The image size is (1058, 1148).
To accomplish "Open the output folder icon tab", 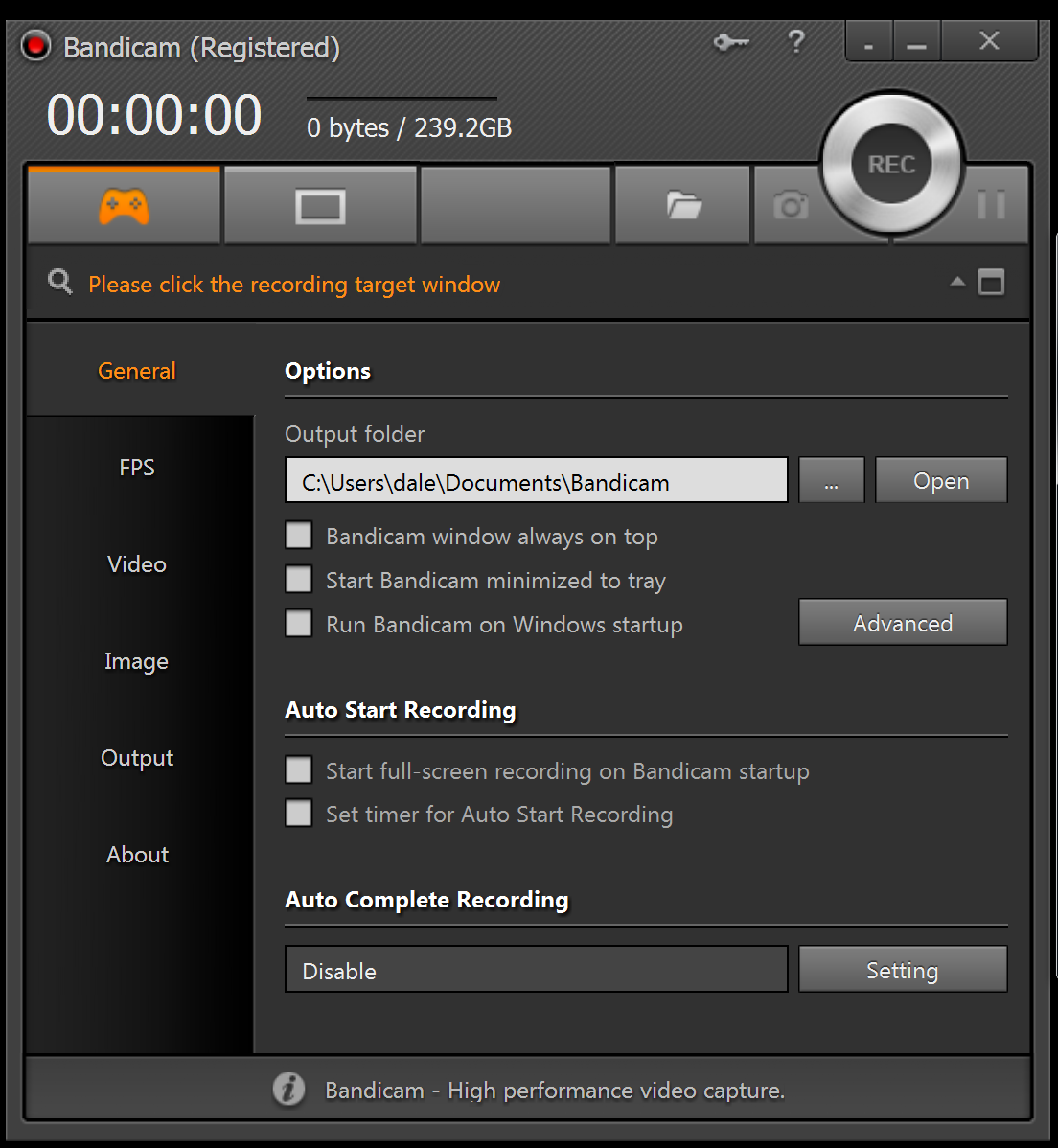I will click(x=683, y=205).
